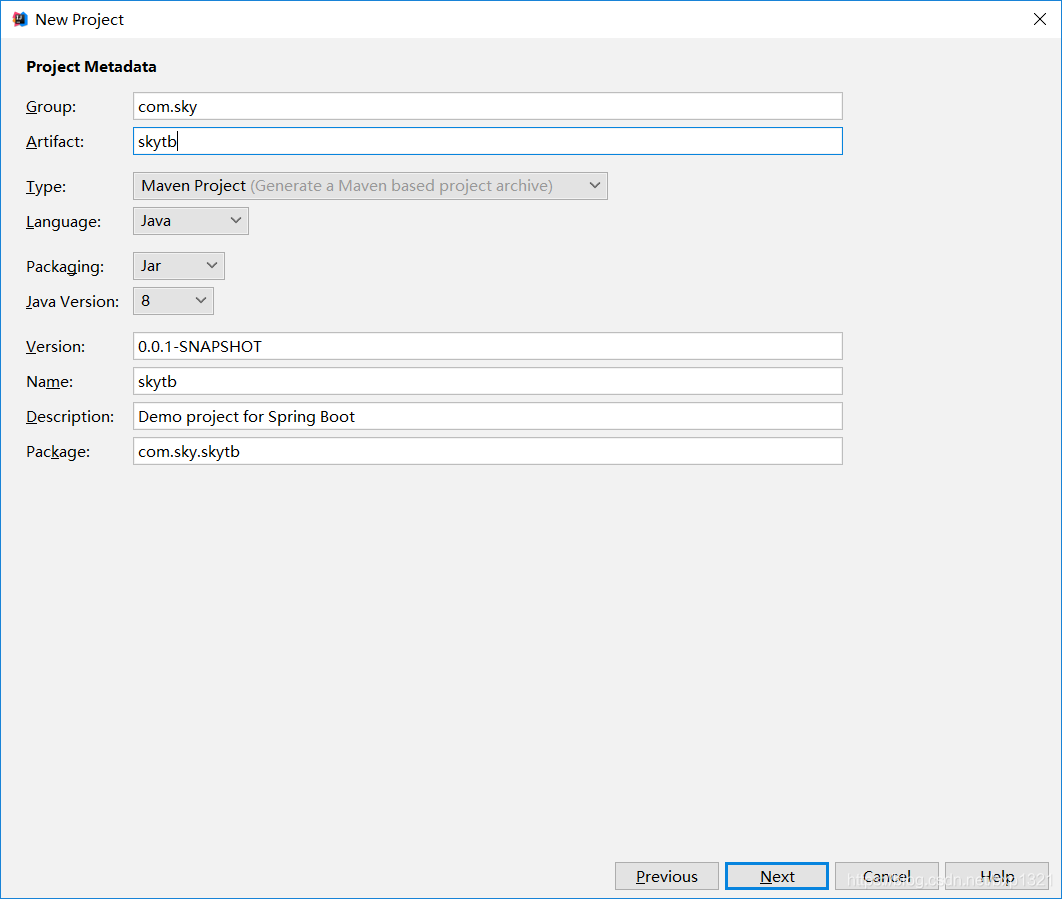The image size is (1062, 899).
Task: Click inside the Group input field
Action: (488, 105)
